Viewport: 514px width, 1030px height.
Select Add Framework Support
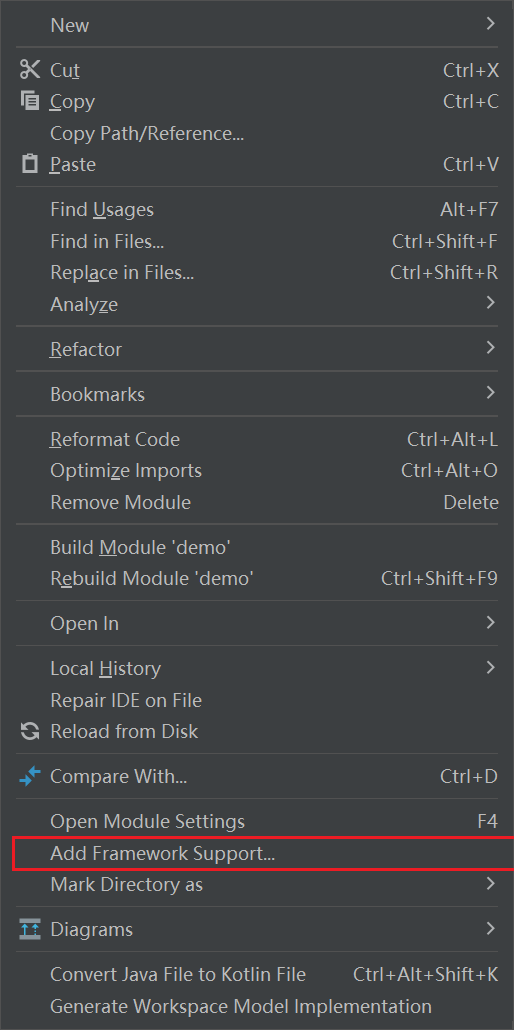(x=264, y=853)
